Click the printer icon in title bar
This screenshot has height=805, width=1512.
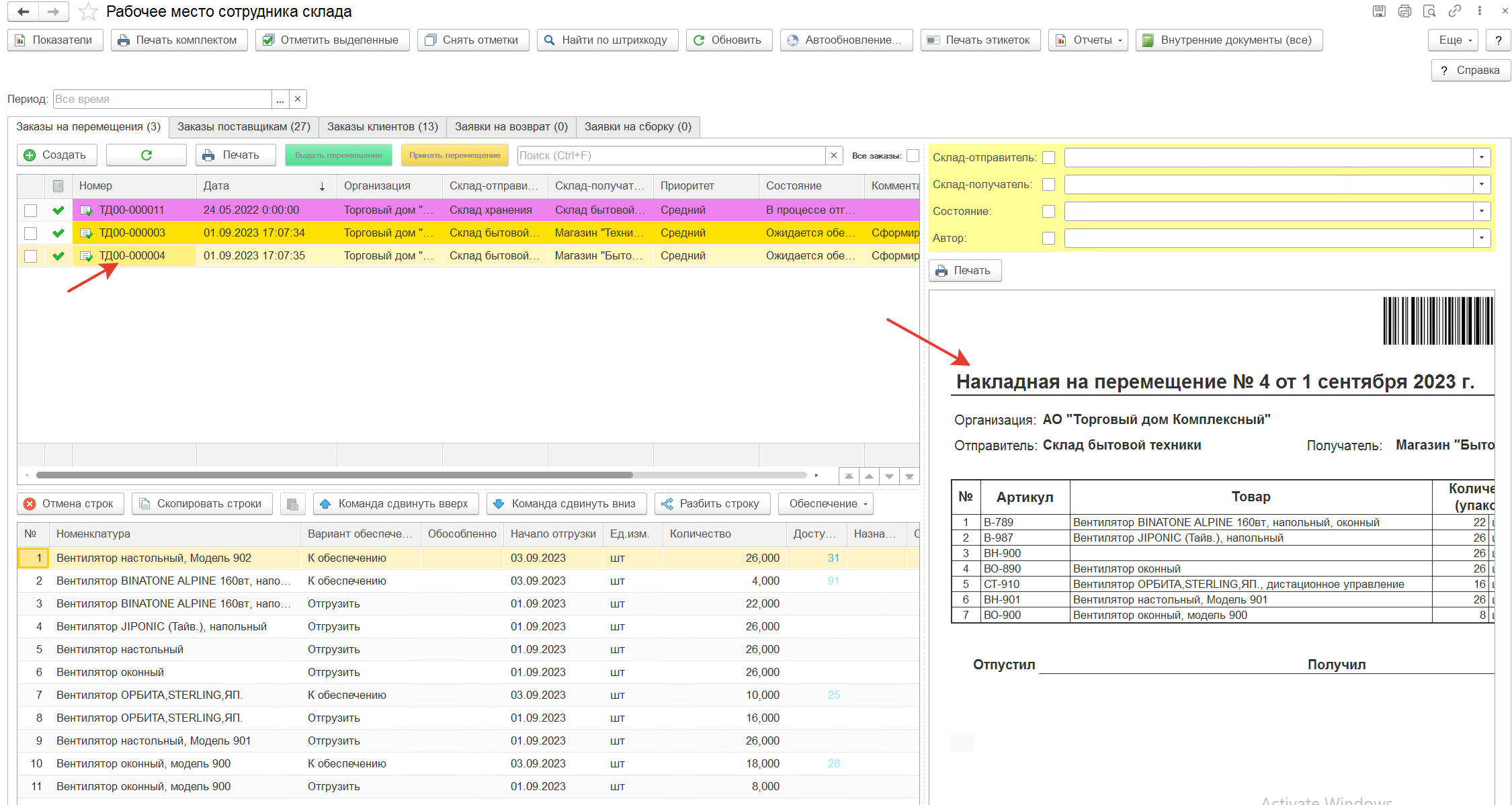pos(1404,11)
